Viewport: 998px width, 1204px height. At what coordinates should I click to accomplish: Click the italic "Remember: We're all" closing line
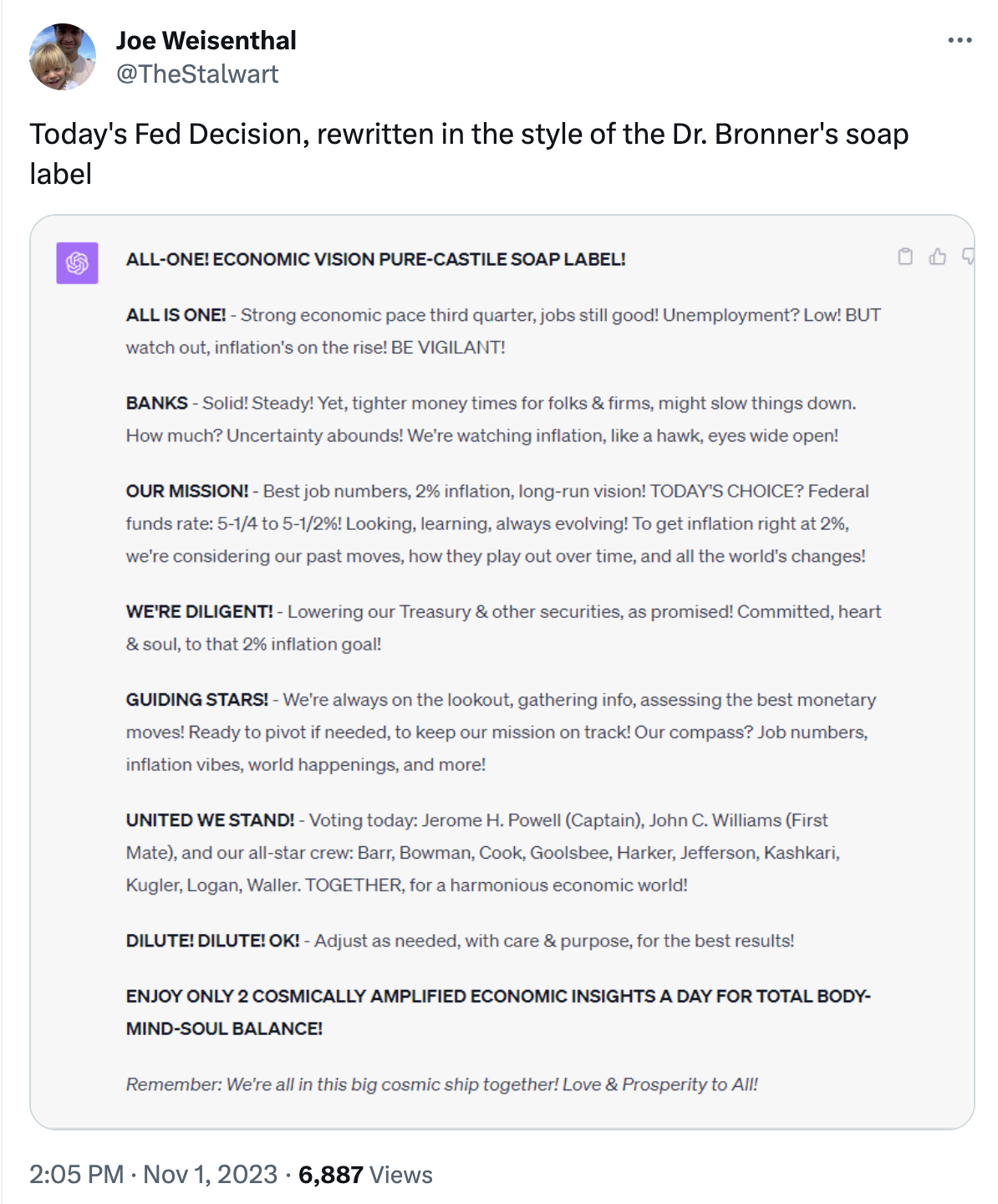point(441,1084)
